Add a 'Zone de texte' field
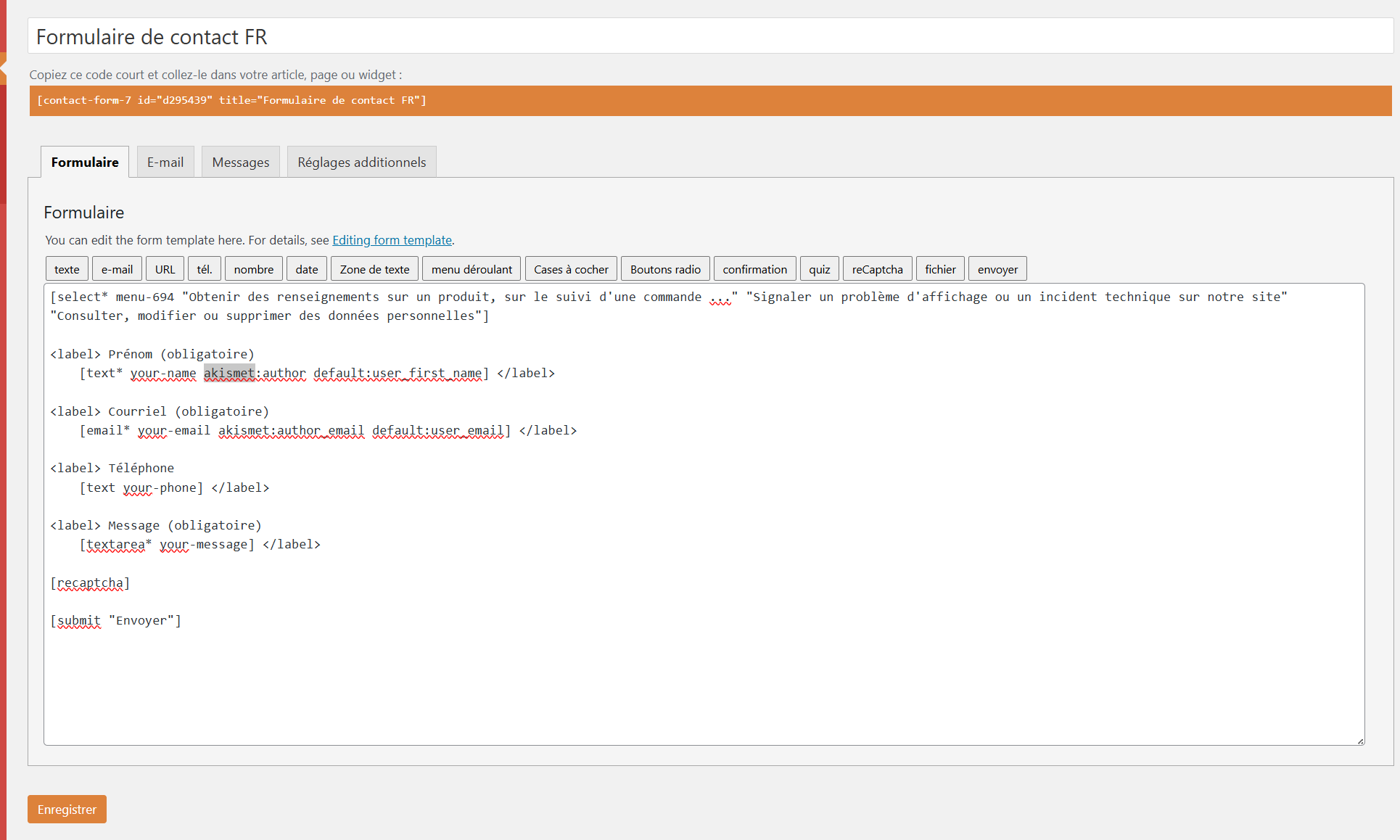The image size is (1400, 840). point(374,269)
